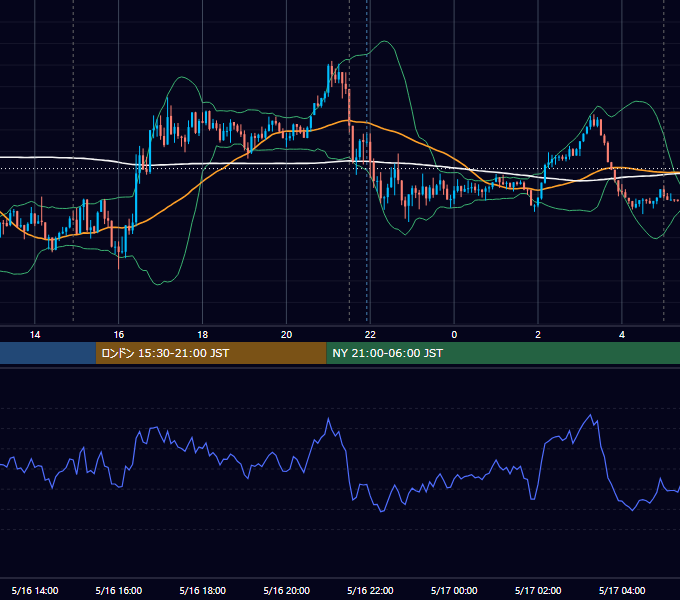680x600 pixels.
Task: Click the 5/16 16:00 label on the indicator axis
Action: coord(118,590)
